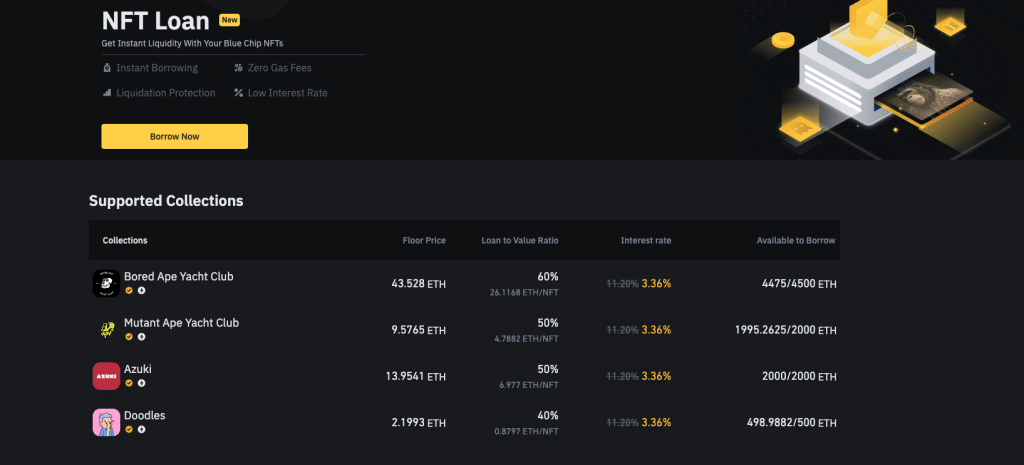Click the 6.977 ETH/NFT value
The width and height of the screenshot is (1024, 465).
(529, 385)
